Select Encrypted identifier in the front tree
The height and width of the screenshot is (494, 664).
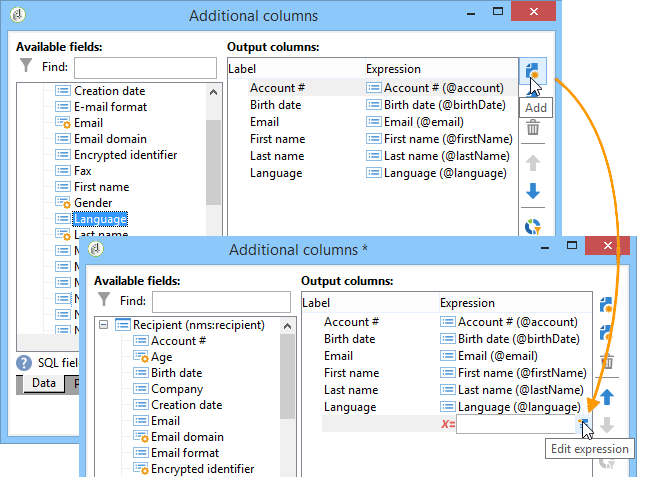pos(202,469)
